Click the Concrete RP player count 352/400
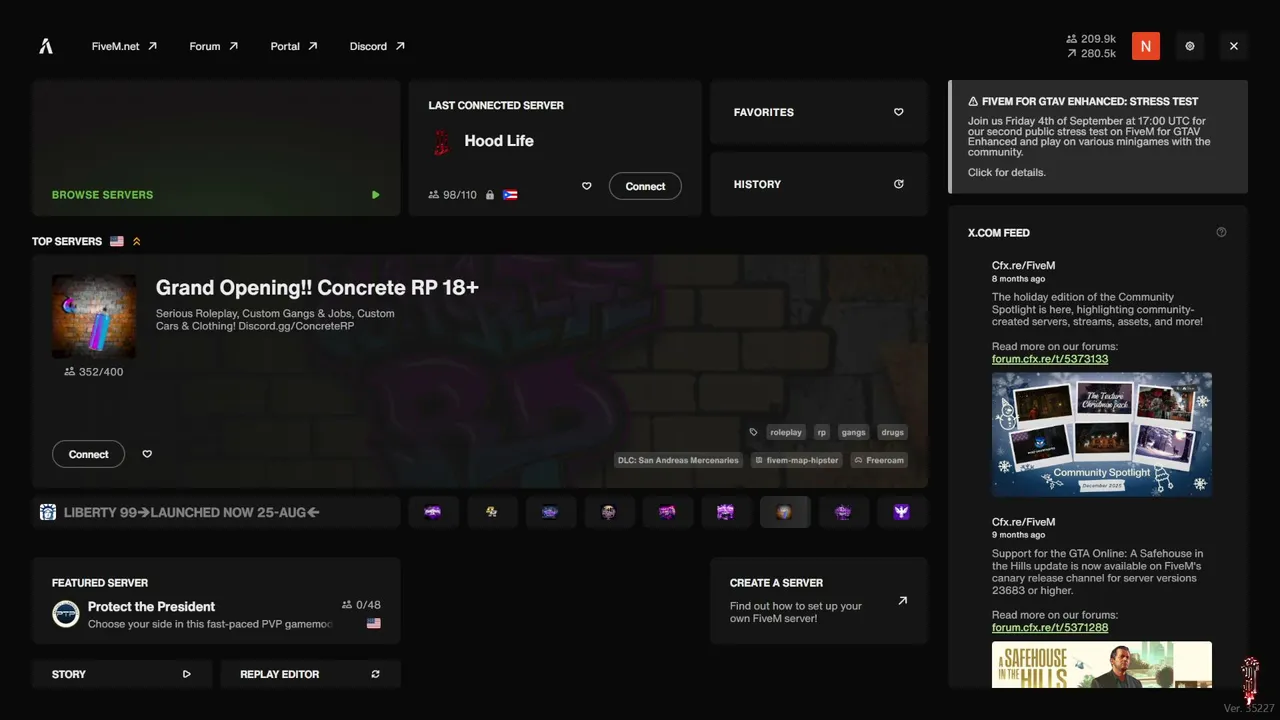Screen dimensions: 1280x720 coord(94,372)
